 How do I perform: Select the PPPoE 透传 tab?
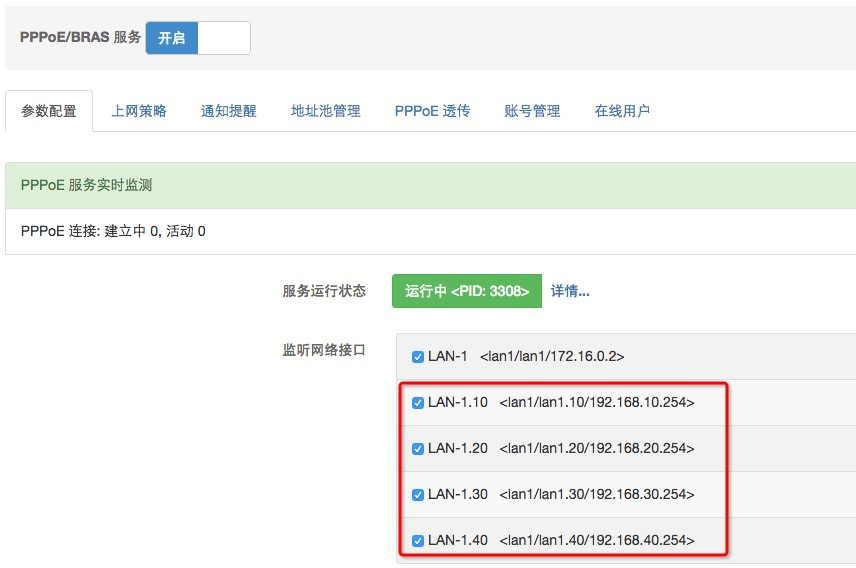432,111
